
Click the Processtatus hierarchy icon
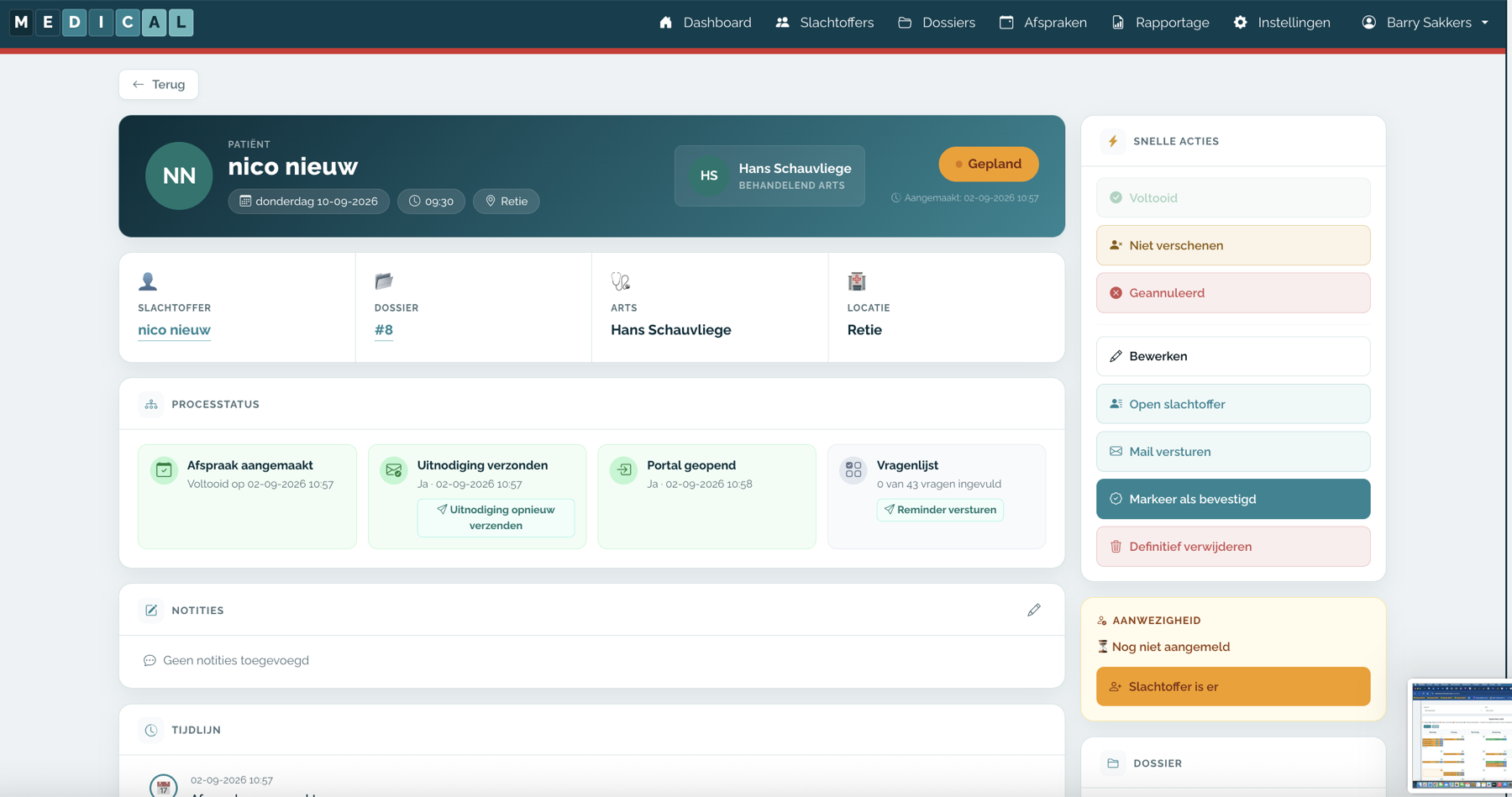[x=151, y=405]
